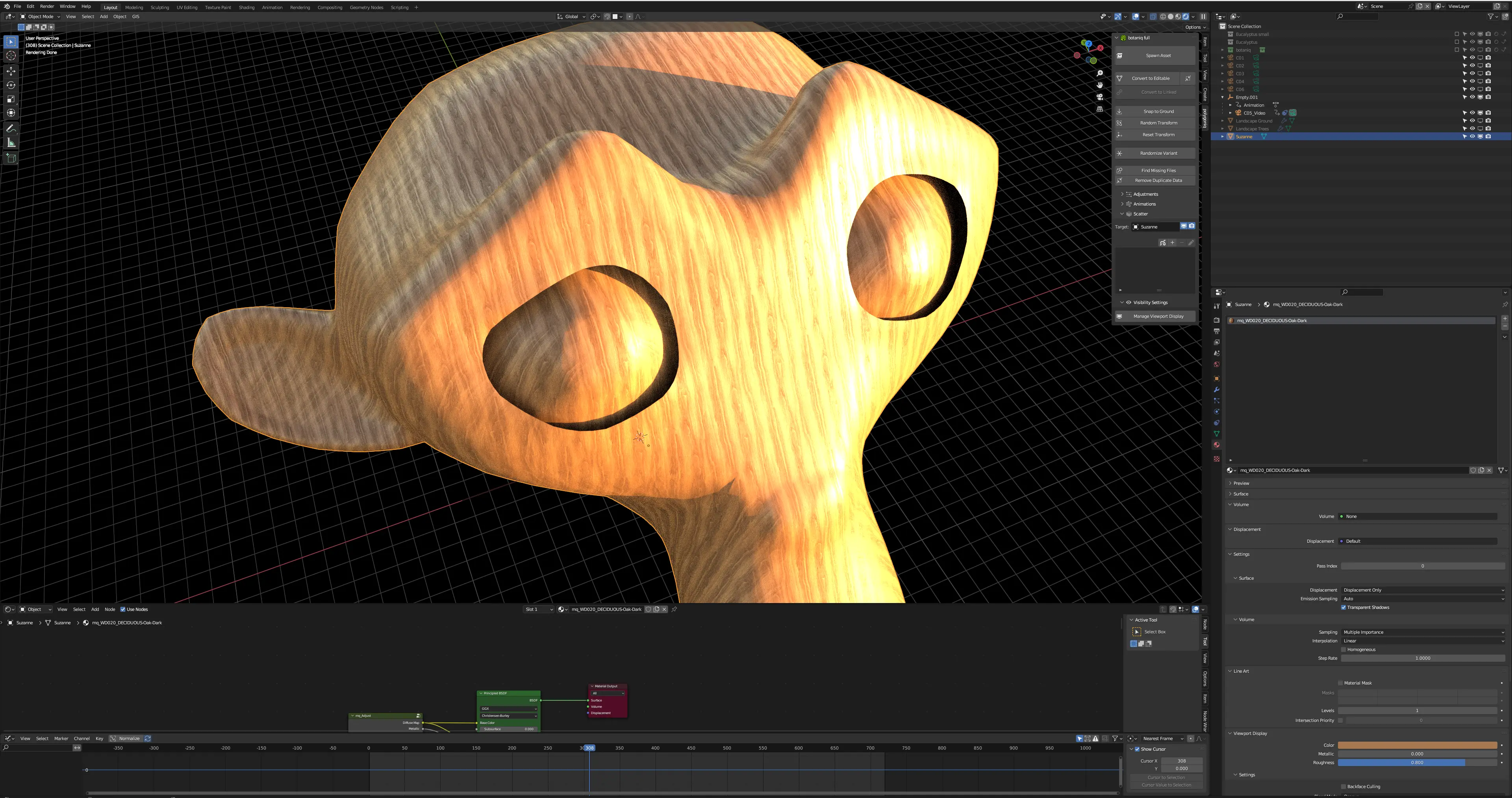The image size is (1512, 798).
Task: Toggle render camera icon for Empty.001
Action: click(x=1488, y=97)
